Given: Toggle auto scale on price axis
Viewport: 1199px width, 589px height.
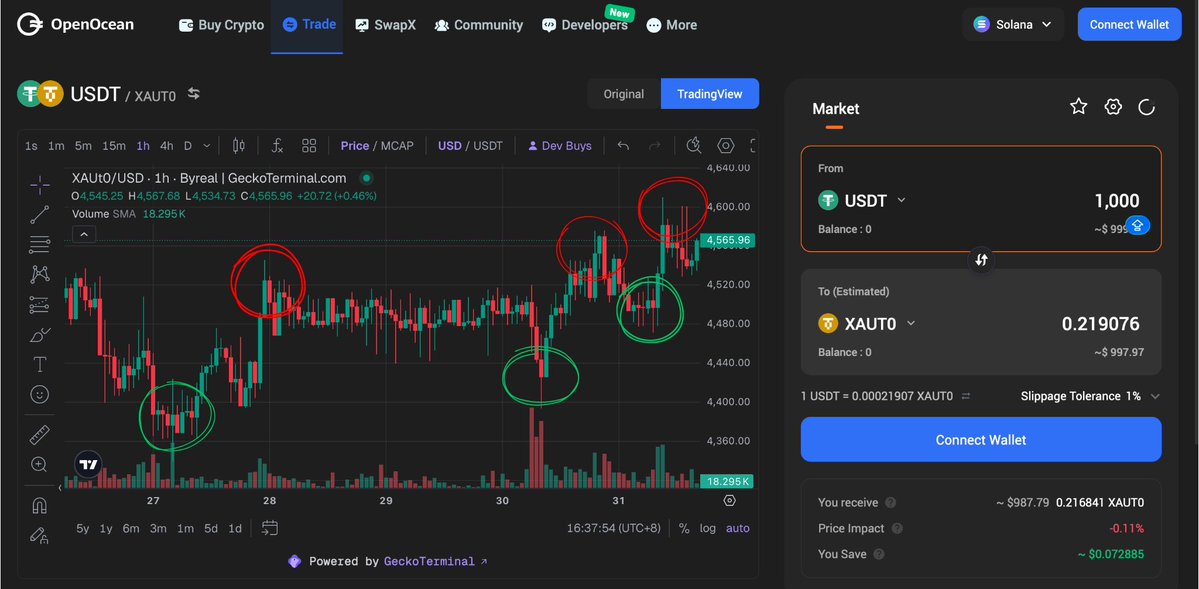Looking at the screenshot, I should 738,529.
